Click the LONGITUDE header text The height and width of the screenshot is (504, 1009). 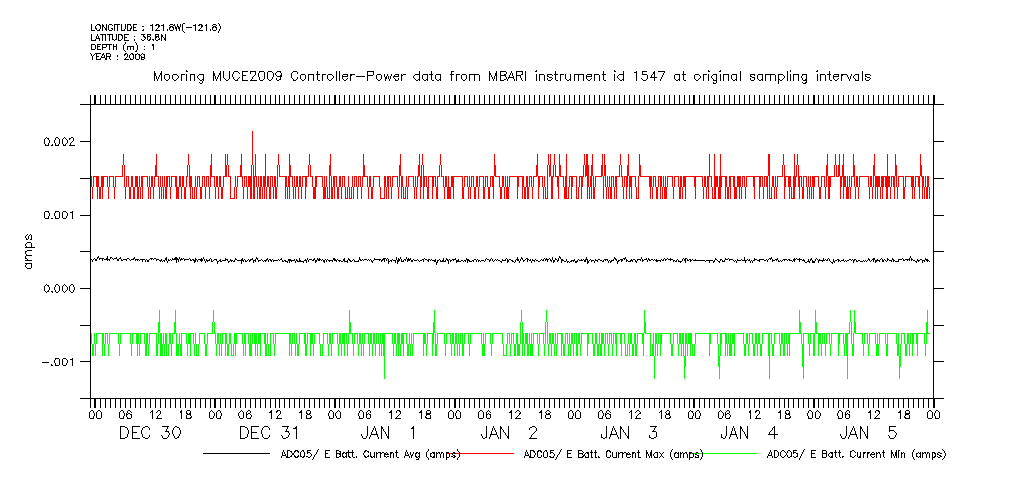click(x=155, y=27)
